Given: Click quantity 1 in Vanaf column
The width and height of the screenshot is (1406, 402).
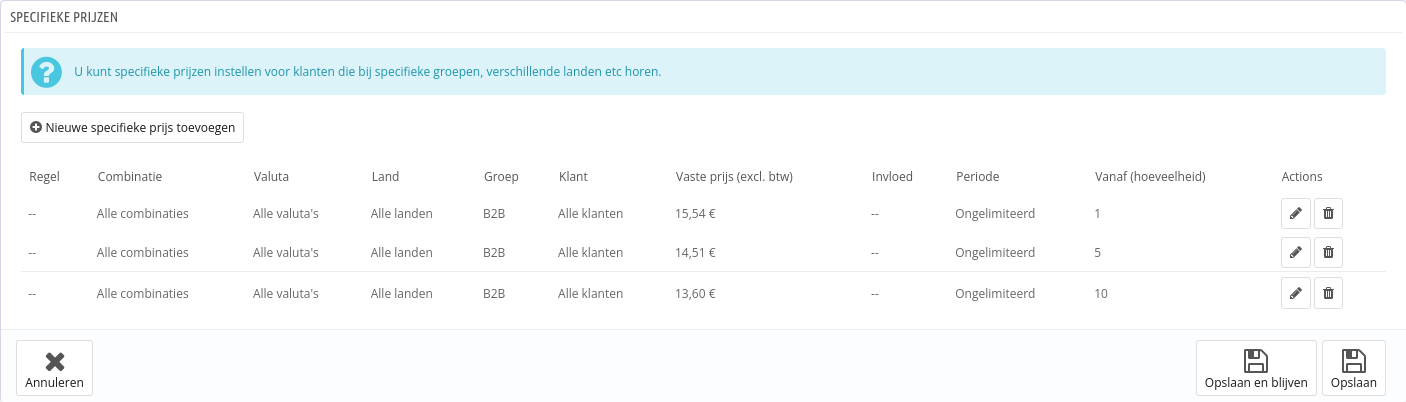Looking at the screenshot, I should pos(1098,213).
